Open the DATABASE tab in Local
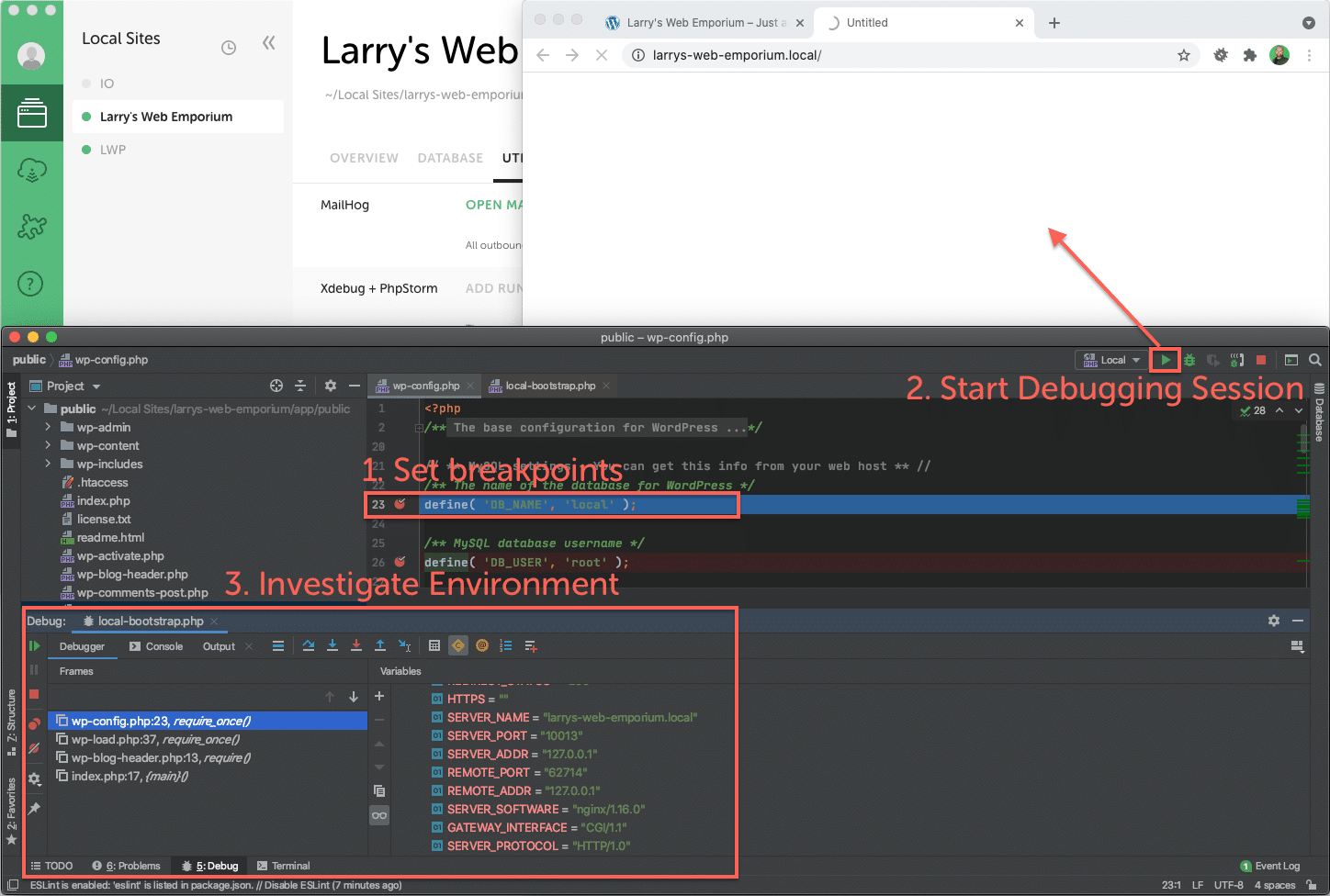 tap(450, 158)
